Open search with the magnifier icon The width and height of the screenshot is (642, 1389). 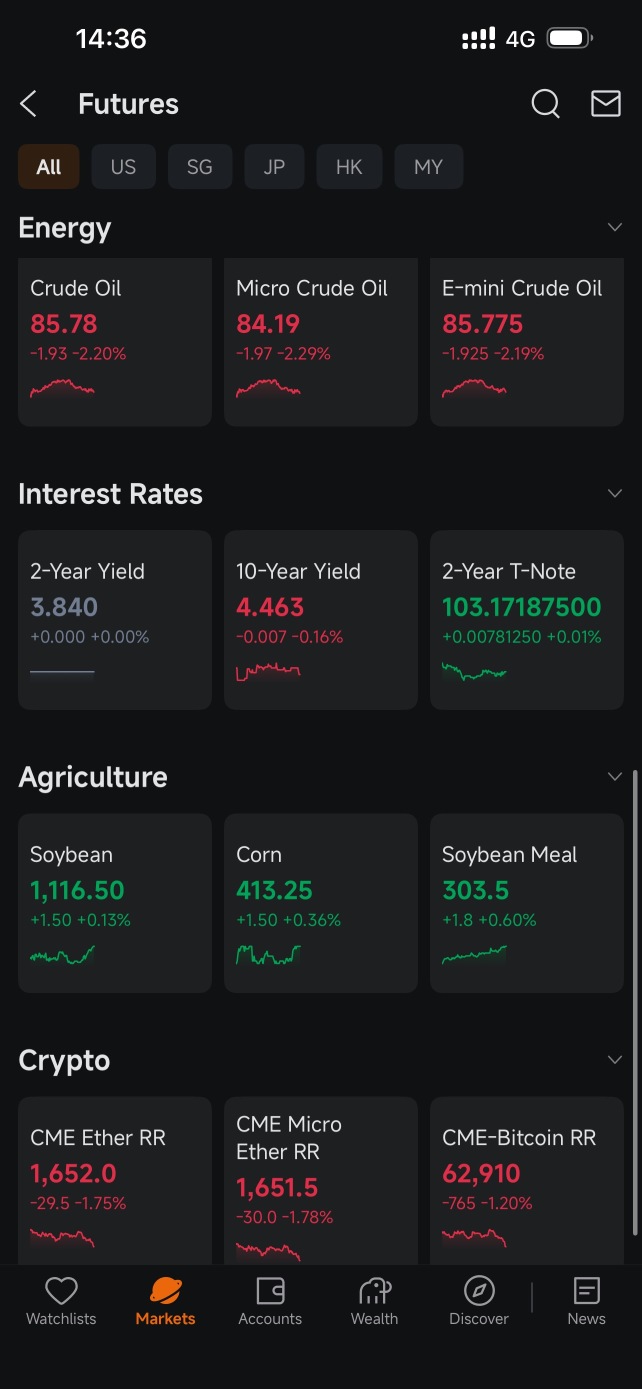pos(545,104)
